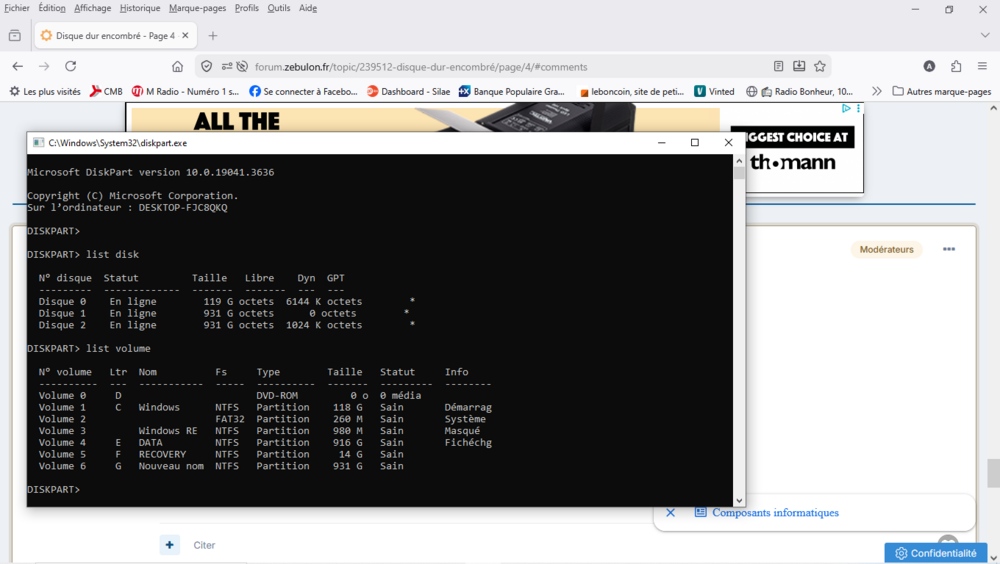Viewport: 1000px width, 564px height.
Task: Open the Édition menu
Action: point(52,8)
